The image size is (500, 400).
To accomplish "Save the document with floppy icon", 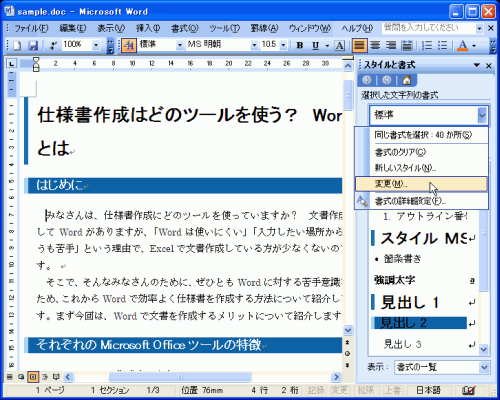I will (x=33, y=45).
